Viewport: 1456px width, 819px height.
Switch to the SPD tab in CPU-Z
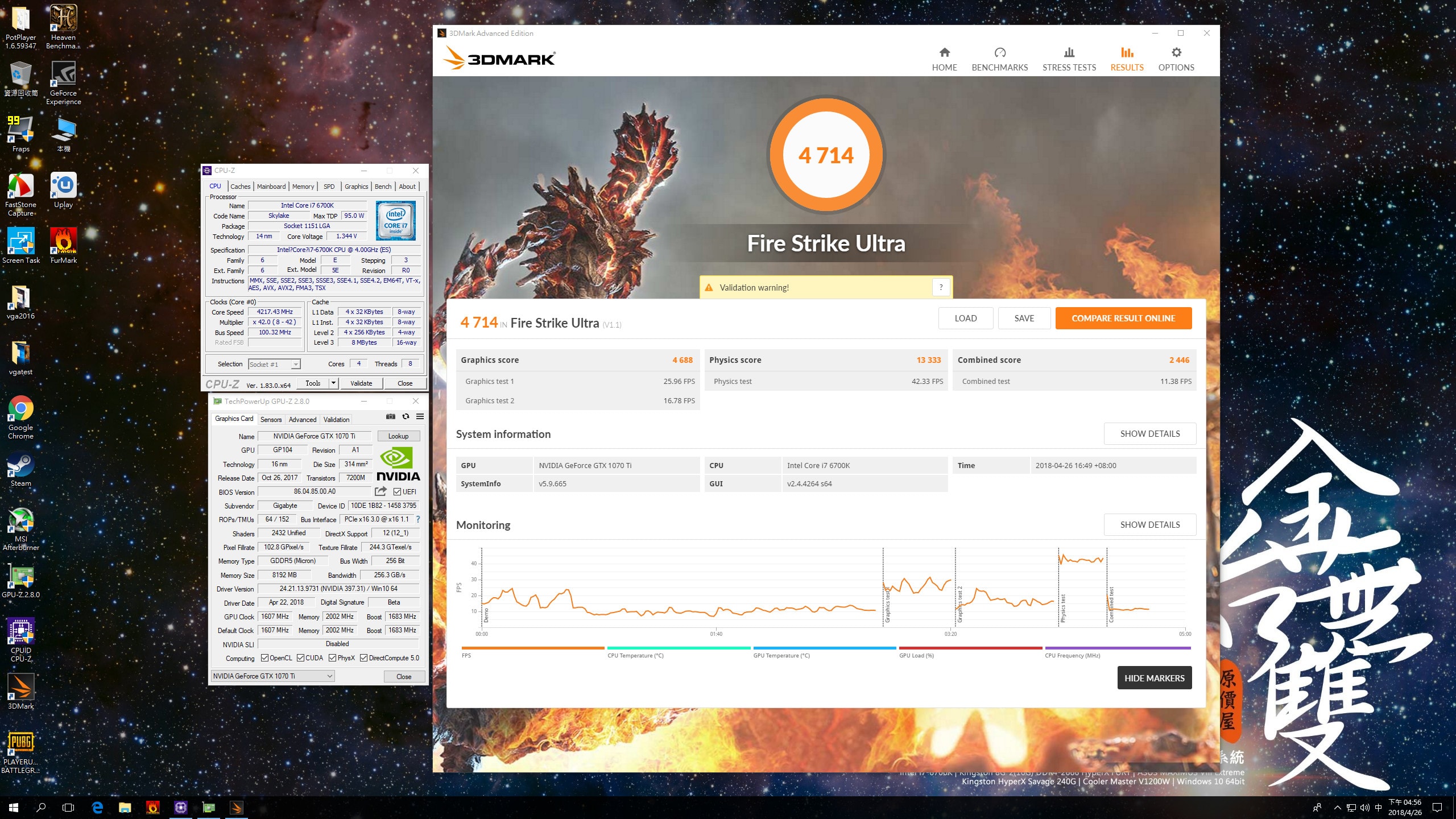point(329,187)
